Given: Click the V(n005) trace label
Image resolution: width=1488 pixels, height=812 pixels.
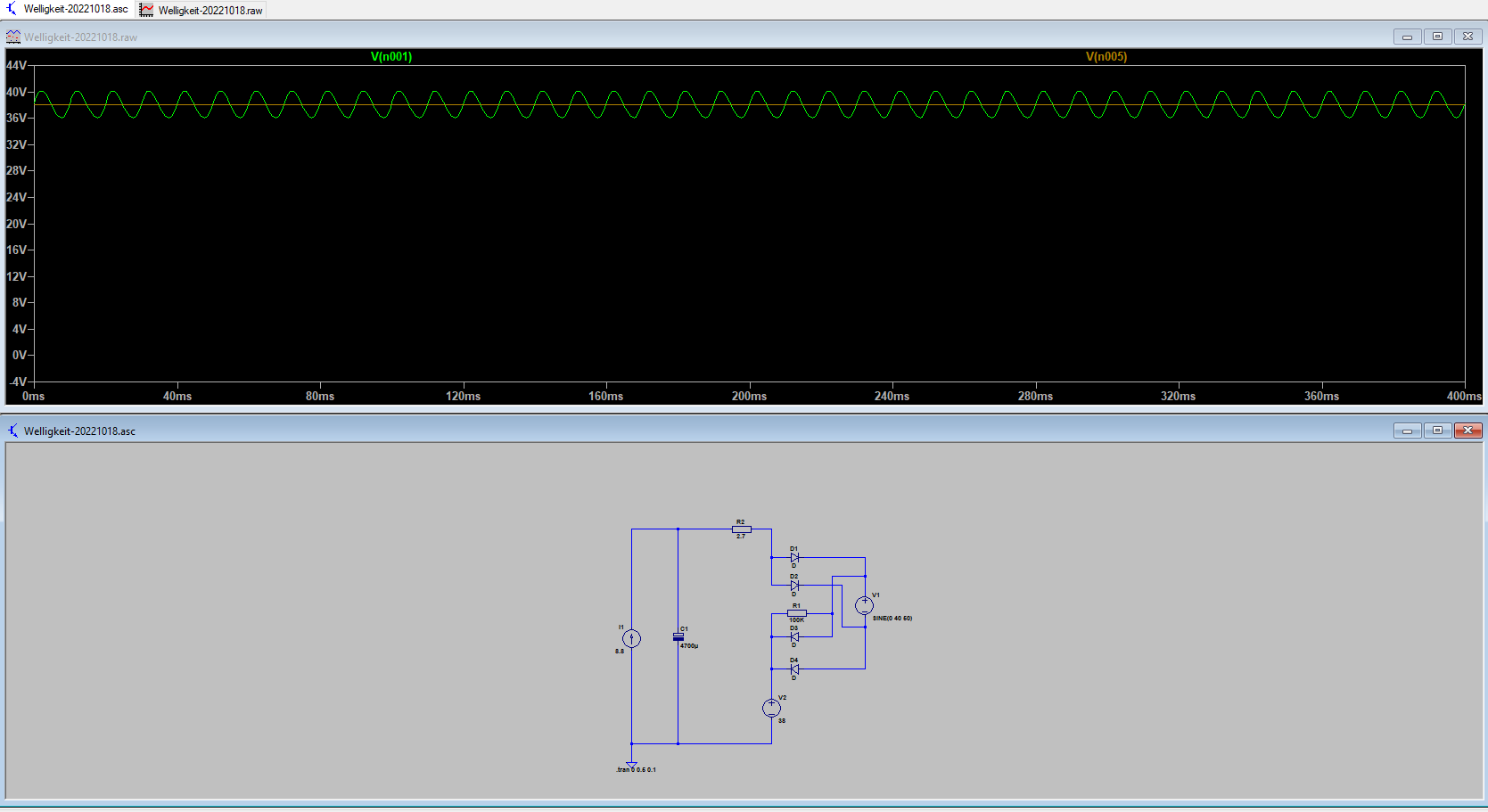Looking at the screenshot, I should [1106, 56].
